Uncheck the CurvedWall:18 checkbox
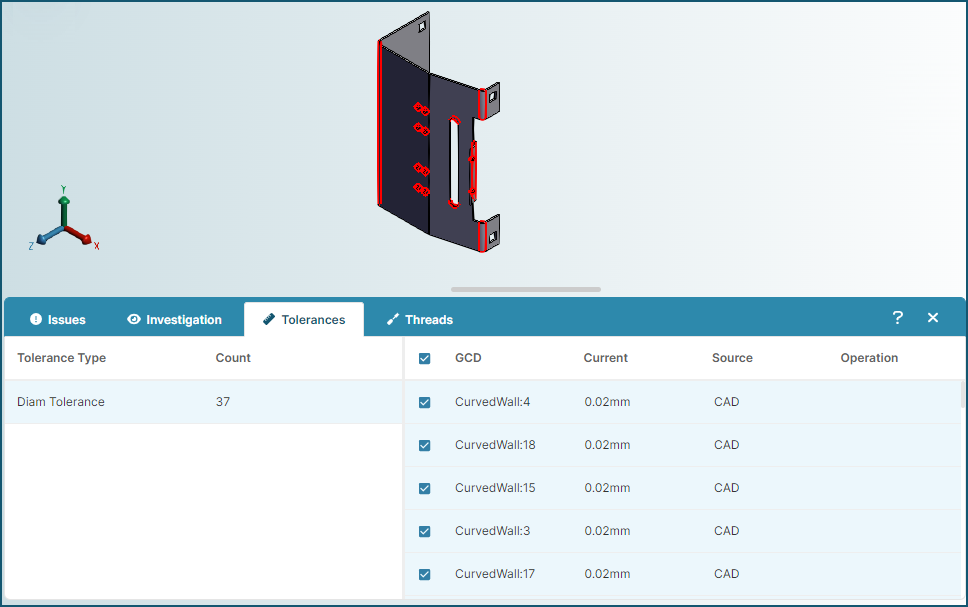The width and height of the screenshot is (968, 607). click(425, 446)
